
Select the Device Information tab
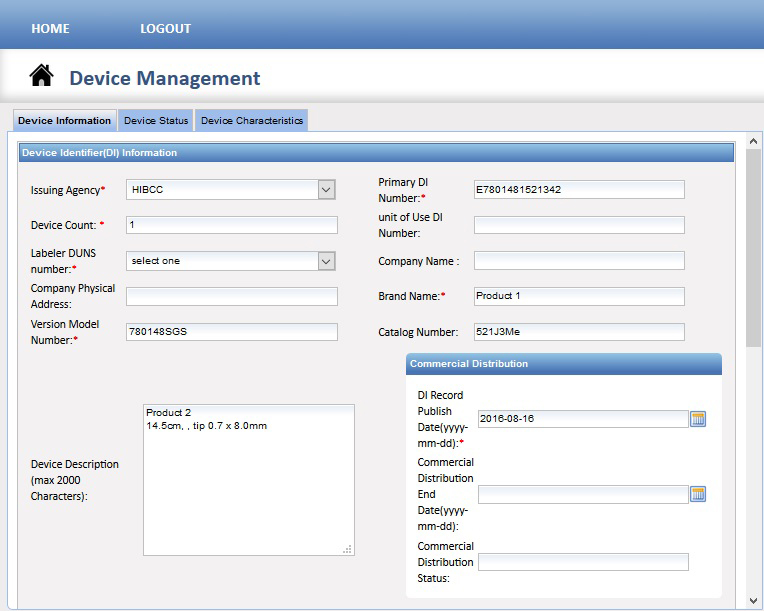[64, 120]
